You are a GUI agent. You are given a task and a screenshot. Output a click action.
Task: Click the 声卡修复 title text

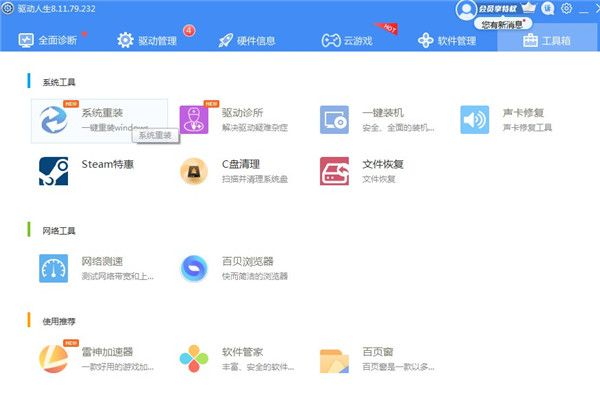tap(523, 113)
